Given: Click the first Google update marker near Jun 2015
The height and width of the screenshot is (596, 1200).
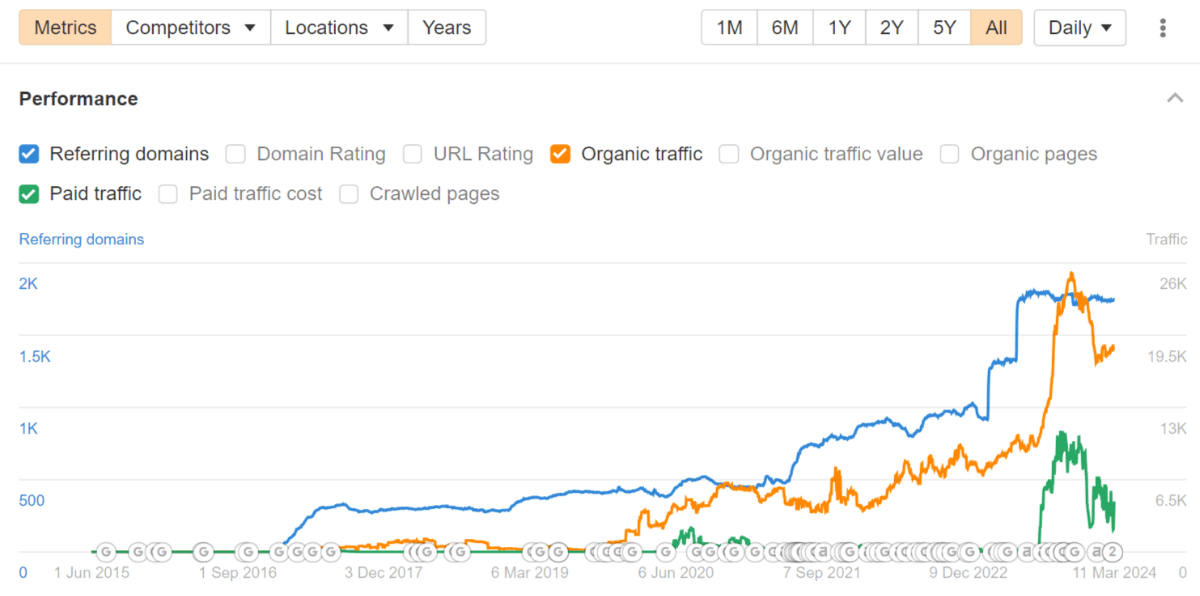Looking at the screenshot, I should [x=106, y=551].
